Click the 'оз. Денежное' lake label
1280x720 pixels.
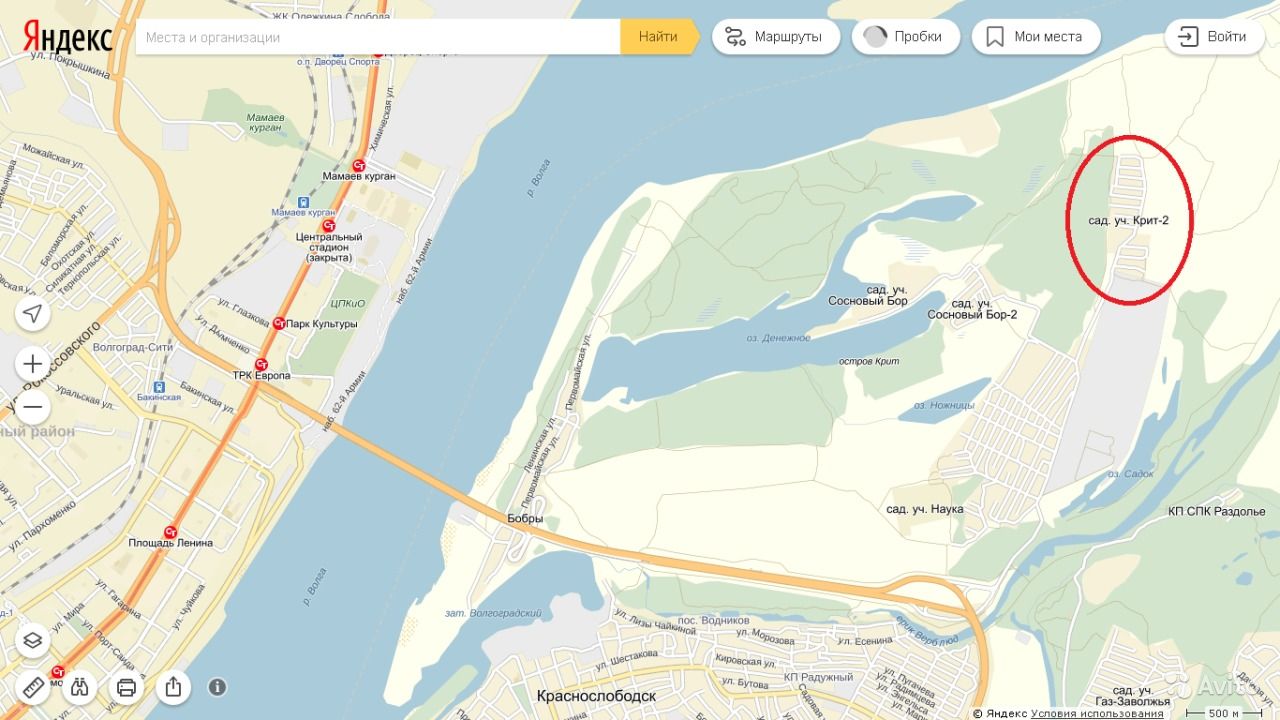pyautogui.click(x=778, y=338)
